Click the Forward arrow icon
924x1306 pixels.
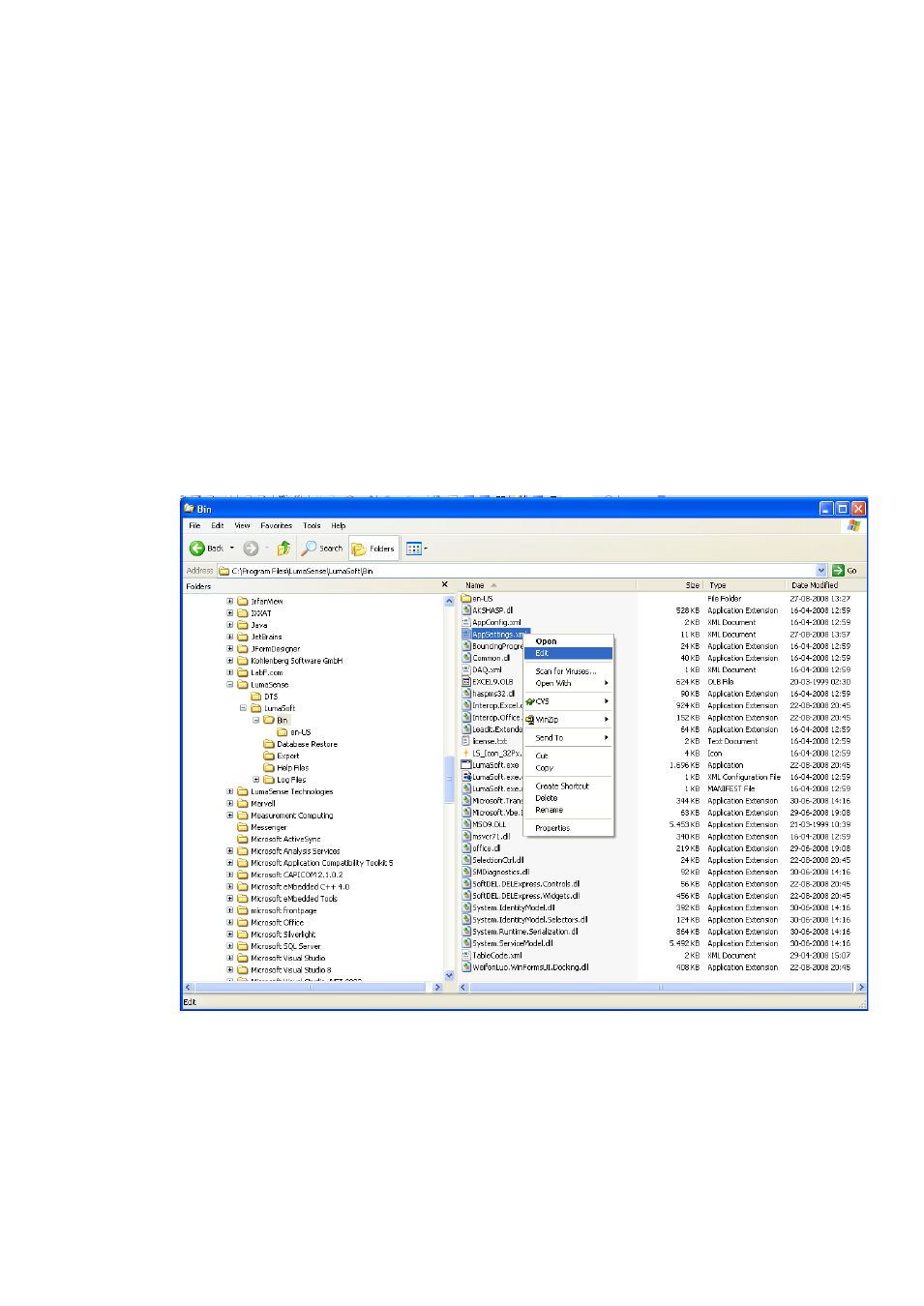pos(251,549)
